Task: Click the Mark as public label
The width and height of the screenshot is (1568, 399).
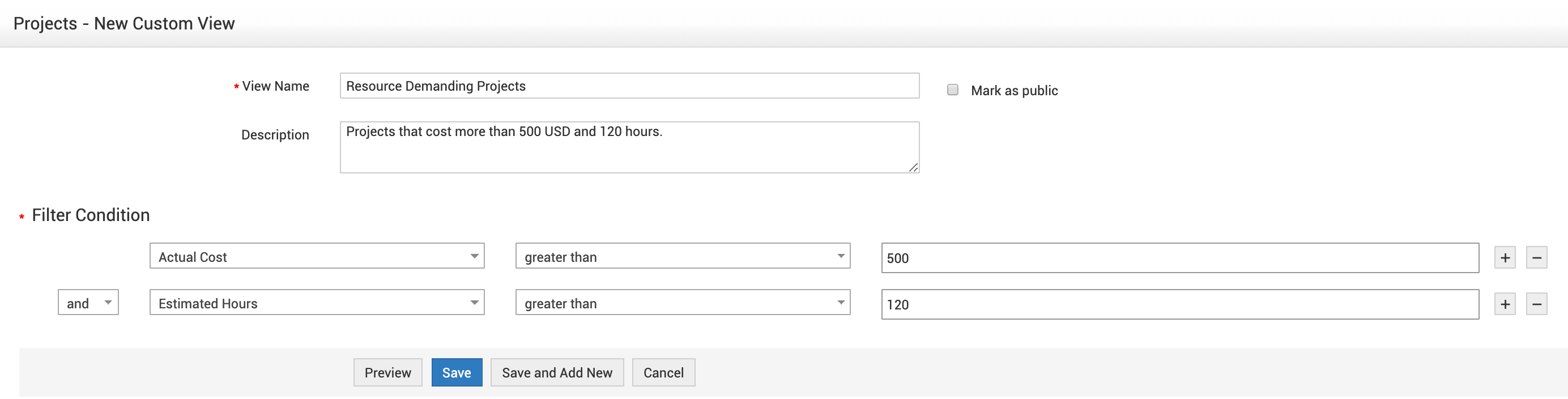Action: point(1014,91)
